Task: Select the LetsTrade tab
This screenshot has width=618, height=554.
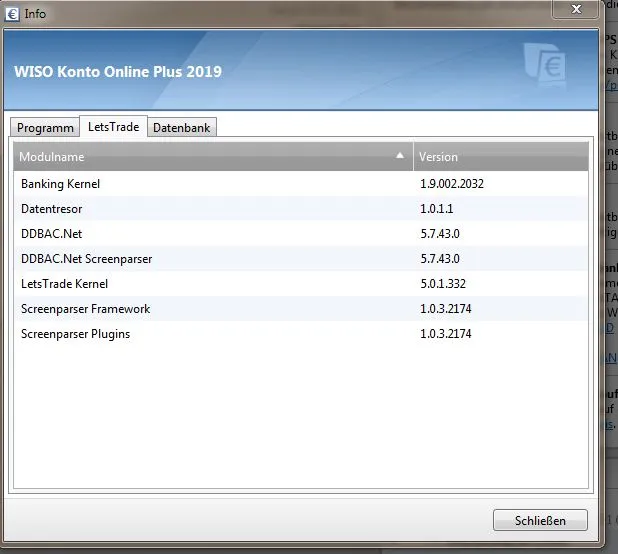Action: click(113, 126)
